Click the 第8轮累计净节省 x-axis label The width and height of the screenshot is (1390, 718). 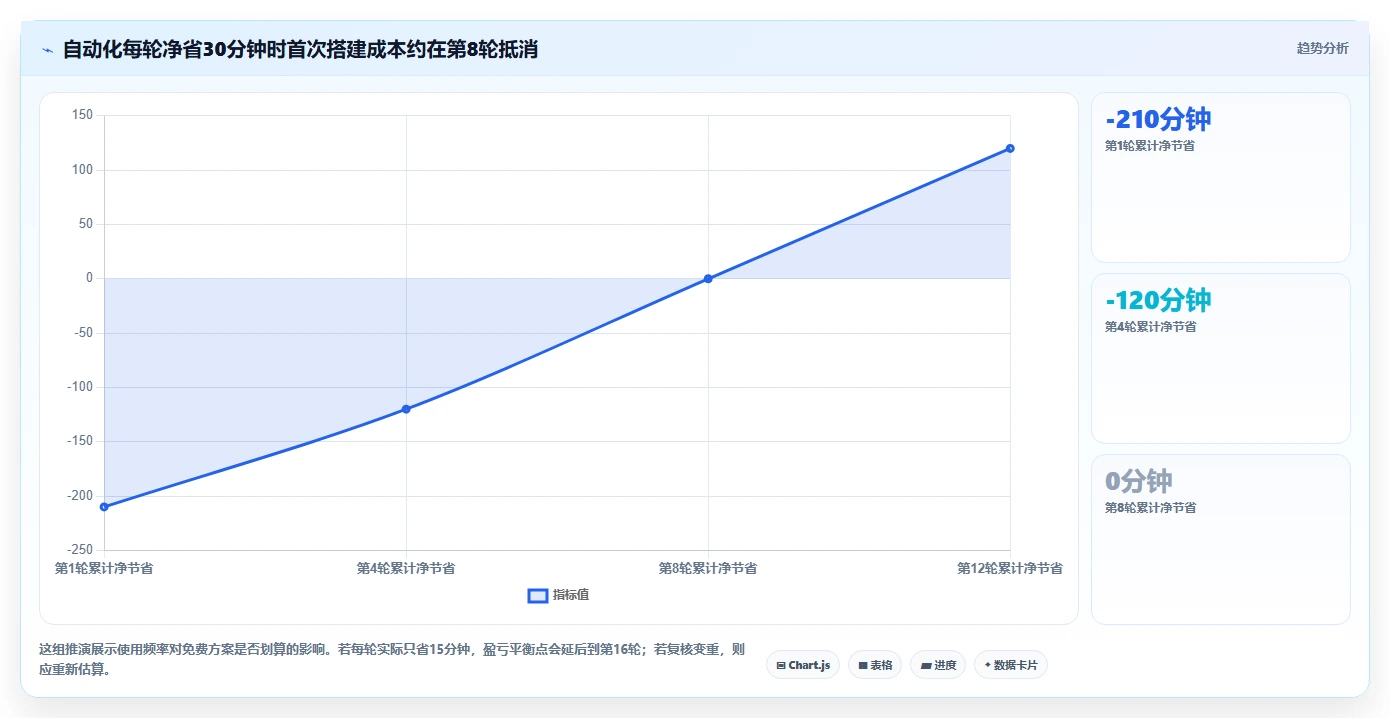(x=708, y=568)
